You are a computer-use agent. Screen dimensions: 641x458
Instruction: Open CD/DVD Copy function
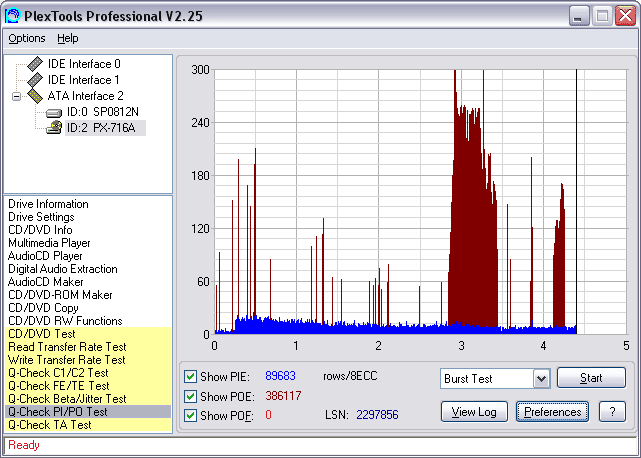(43, 308)
